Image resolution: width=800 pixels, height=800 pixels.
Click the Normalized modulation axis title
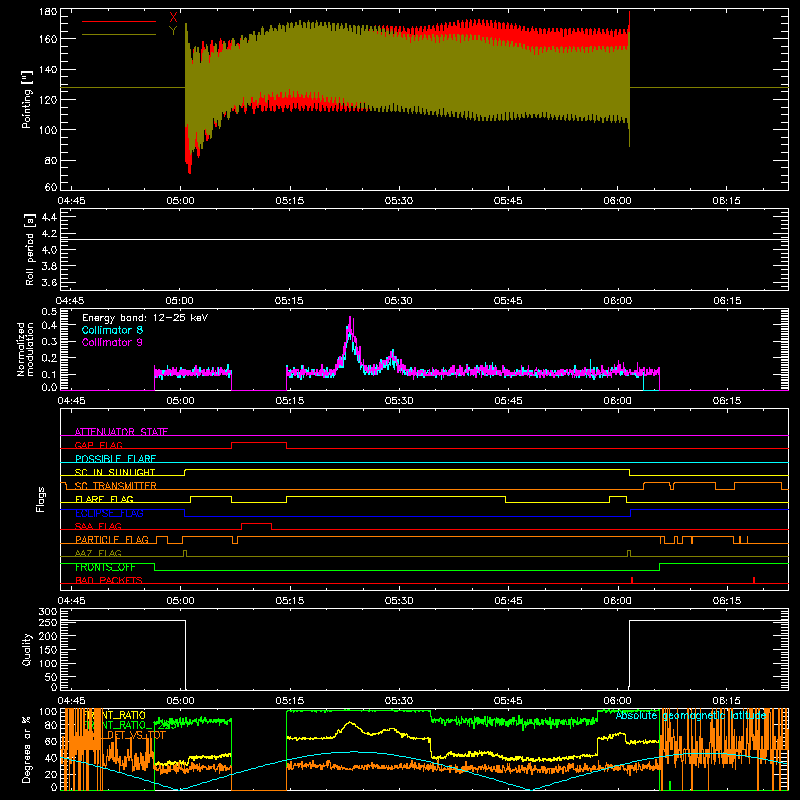[x=26, y=349]
